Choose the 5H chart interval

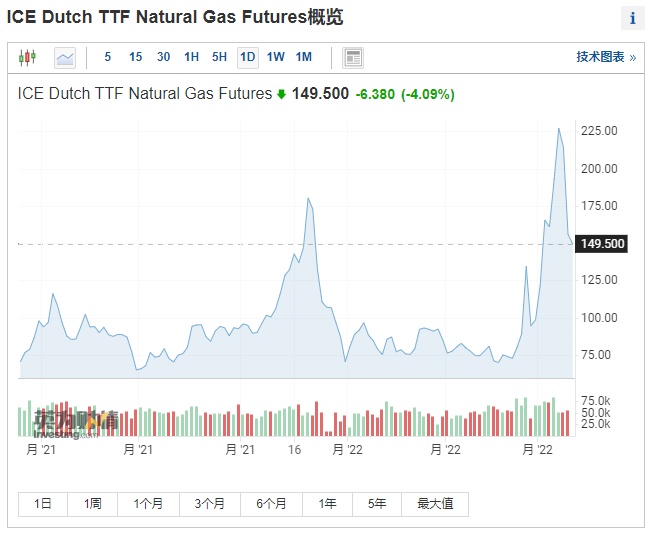click(219, 57)
